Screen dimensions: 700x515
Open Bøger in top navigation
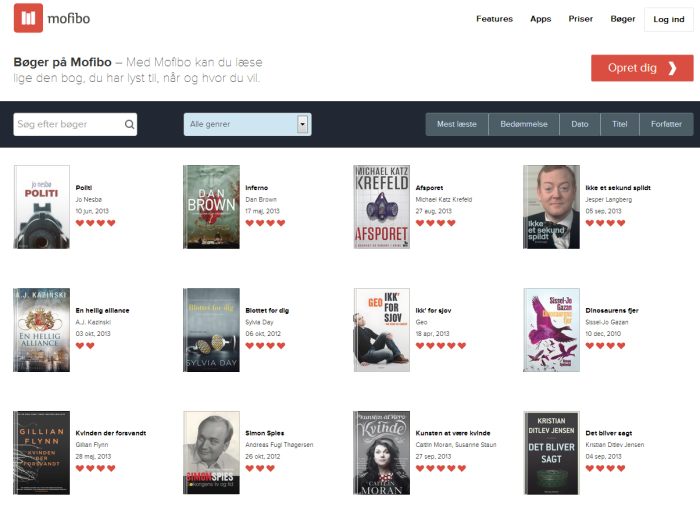623,19
